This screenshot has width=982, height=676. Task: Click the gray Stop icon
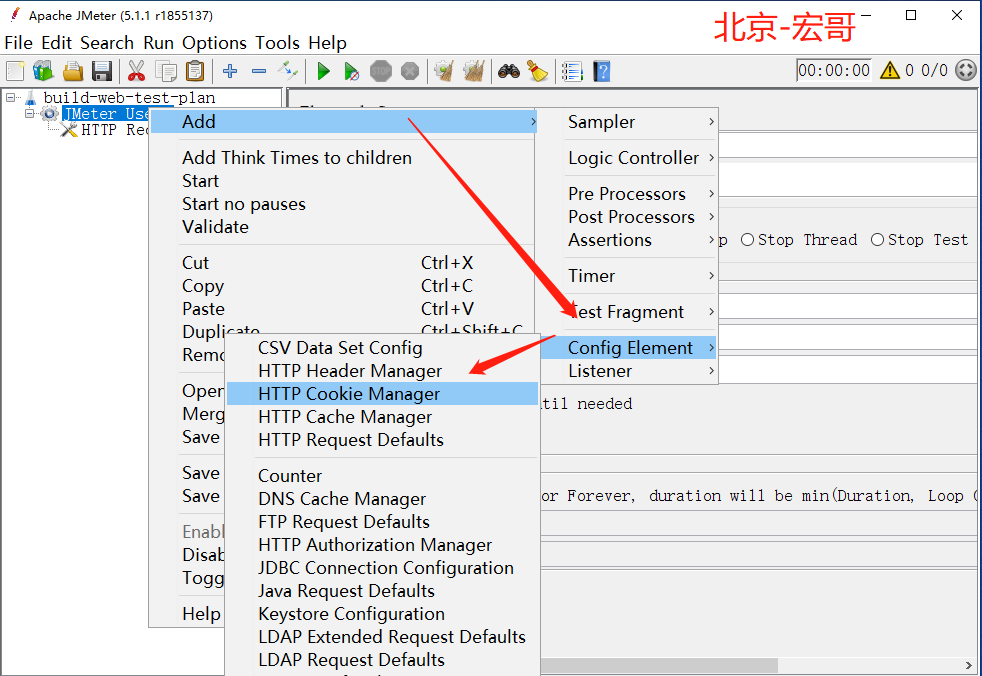pos(381,71)
